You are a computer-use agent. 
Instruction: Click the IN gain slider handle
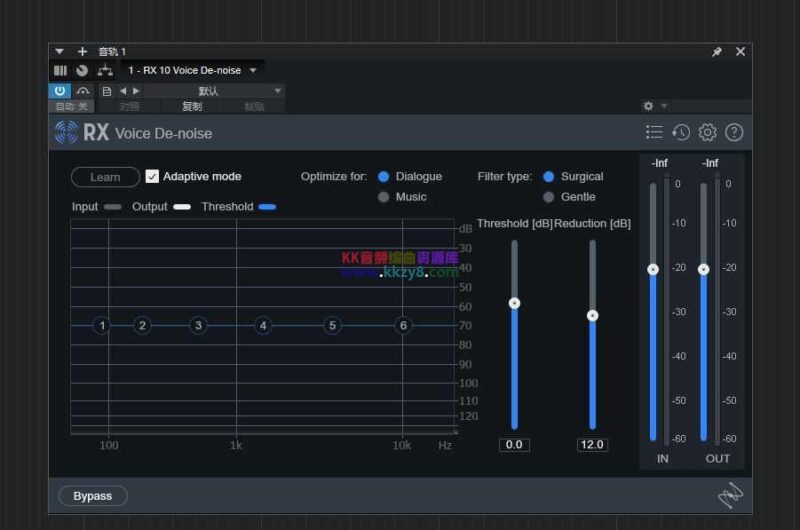[653, 269]
